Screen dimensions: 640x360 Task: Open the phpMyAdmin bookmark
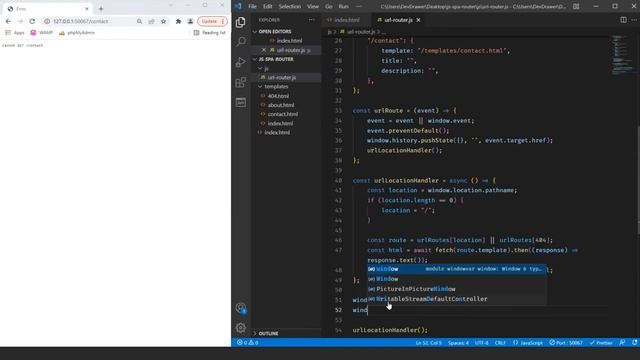click(x=77, y=33)
